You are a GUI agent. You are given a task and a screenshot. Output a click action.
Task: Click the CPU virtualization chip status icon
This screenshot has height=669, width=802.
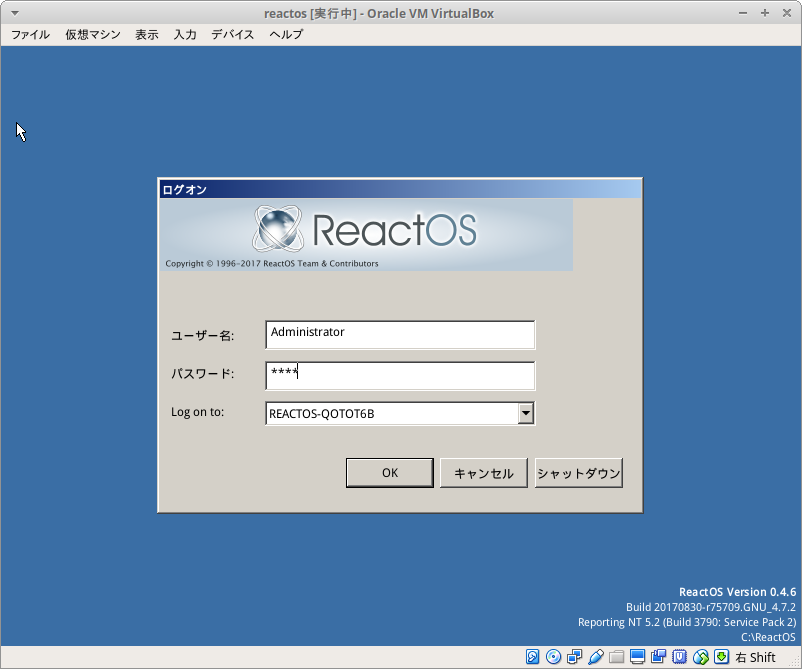click(679, 657)
